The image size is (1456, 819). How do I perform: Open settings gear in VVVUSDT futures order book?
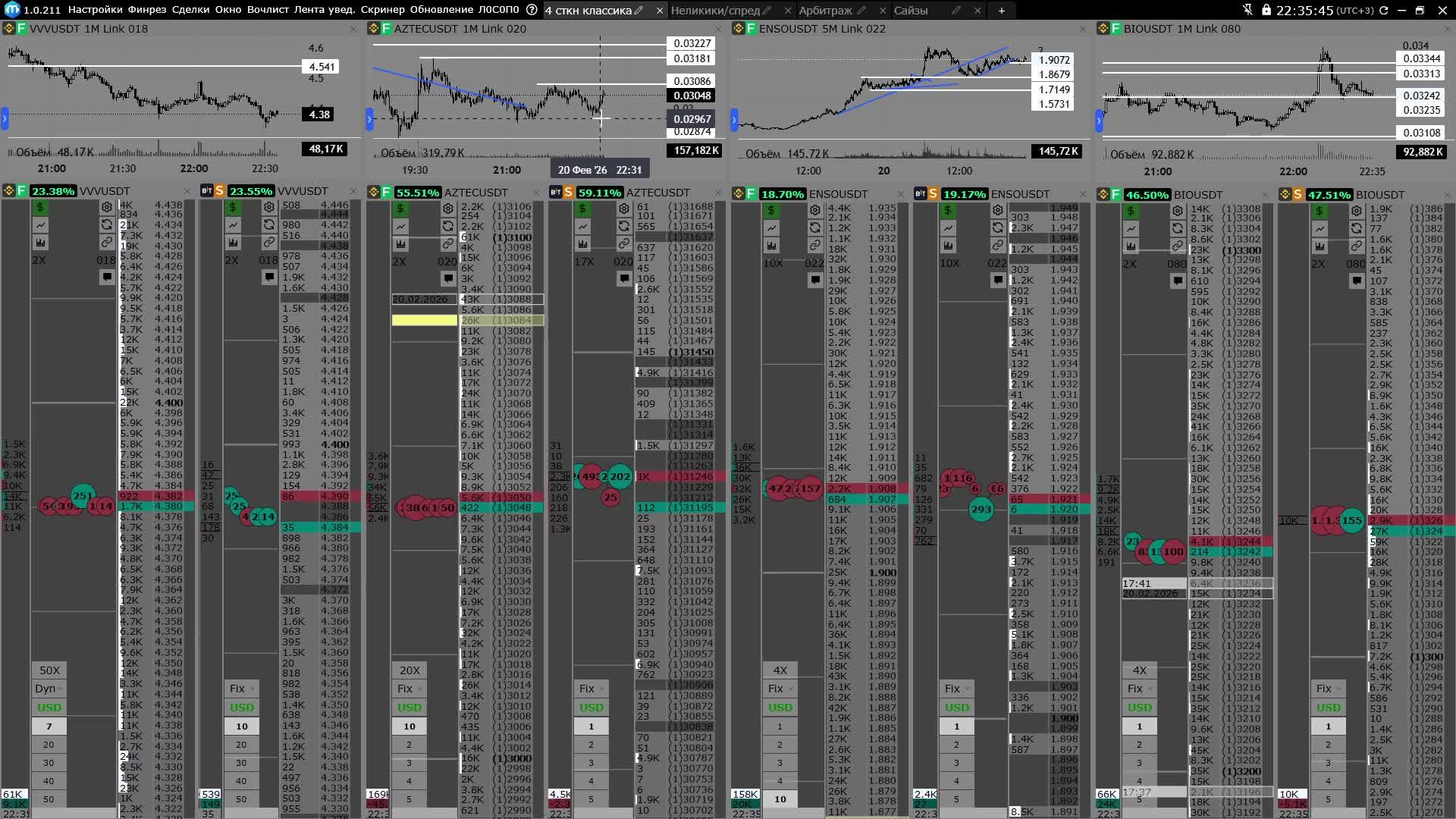pyautogui.click(x=107, y=207)
